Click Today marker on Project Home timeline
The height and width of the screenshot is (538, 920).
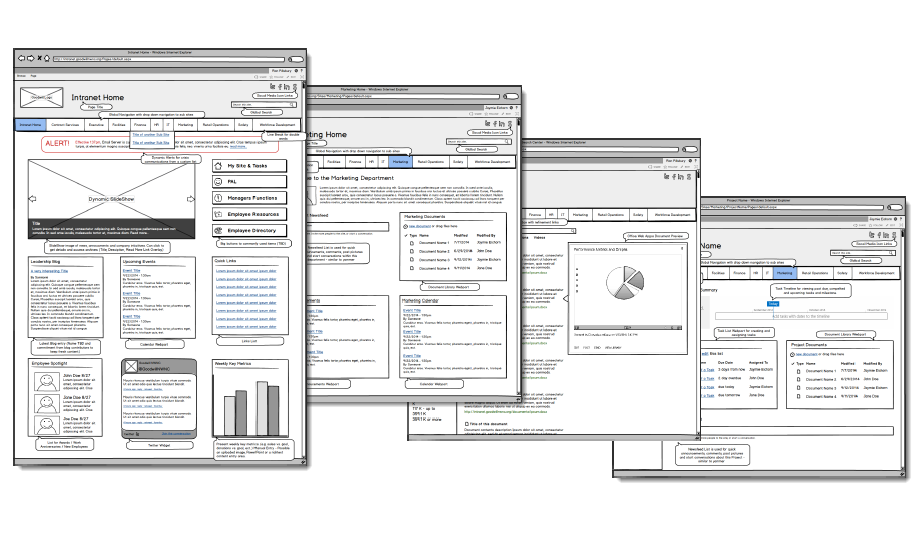tap(773, 303)
